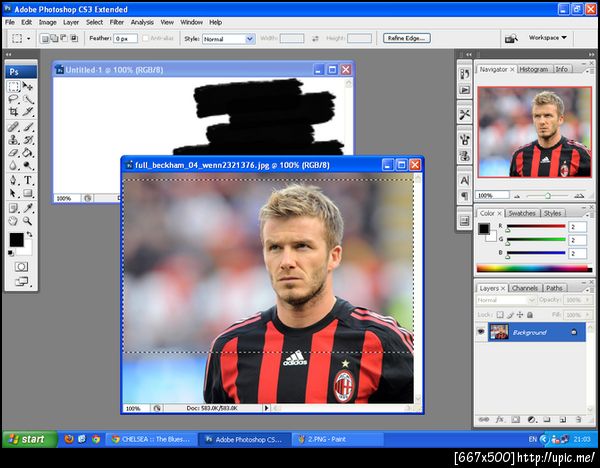Select the Rectangular Marquee tool
The width and height of the screenshot is (600, 468).
tap(14, 86)
